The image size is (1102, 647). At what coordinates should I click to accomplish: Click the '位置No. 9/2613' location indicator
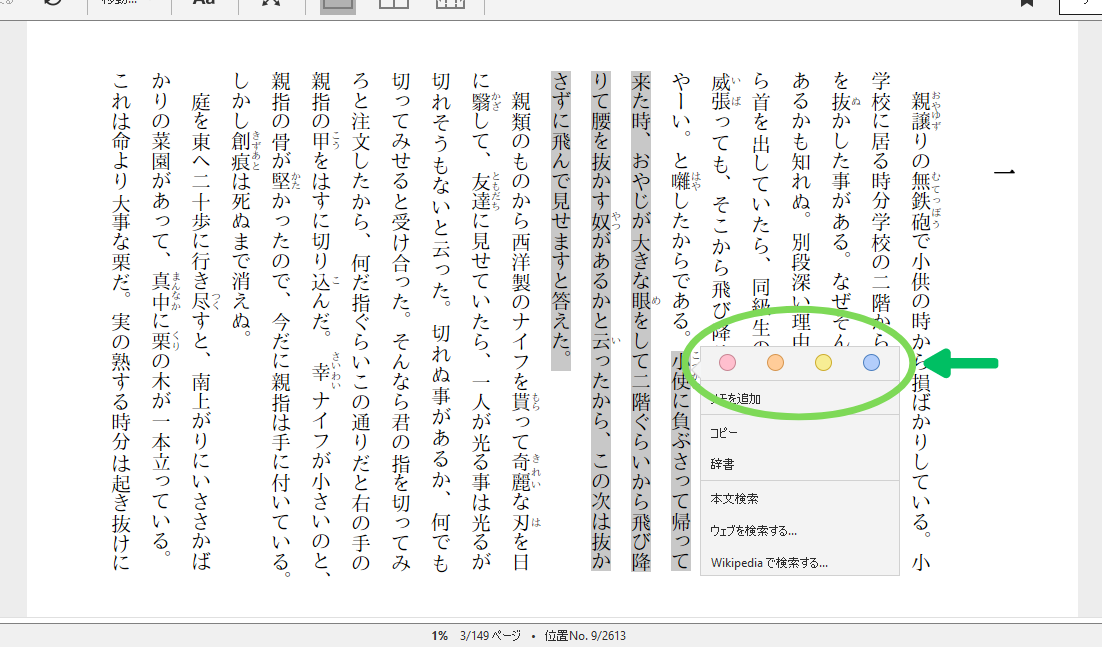[x=585, y=636]
